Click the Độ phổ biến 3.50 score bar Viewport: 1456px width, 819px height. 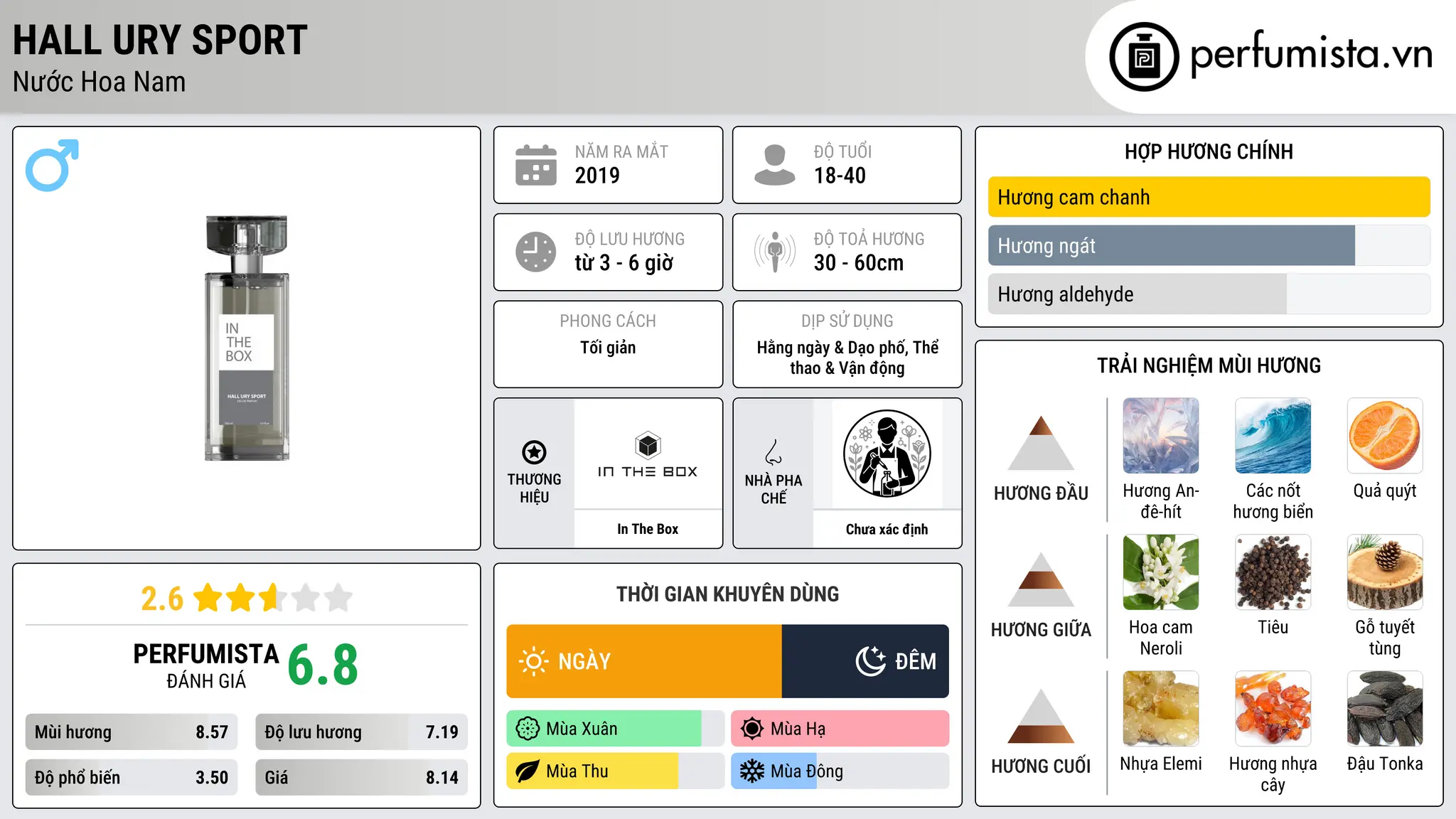132,778
